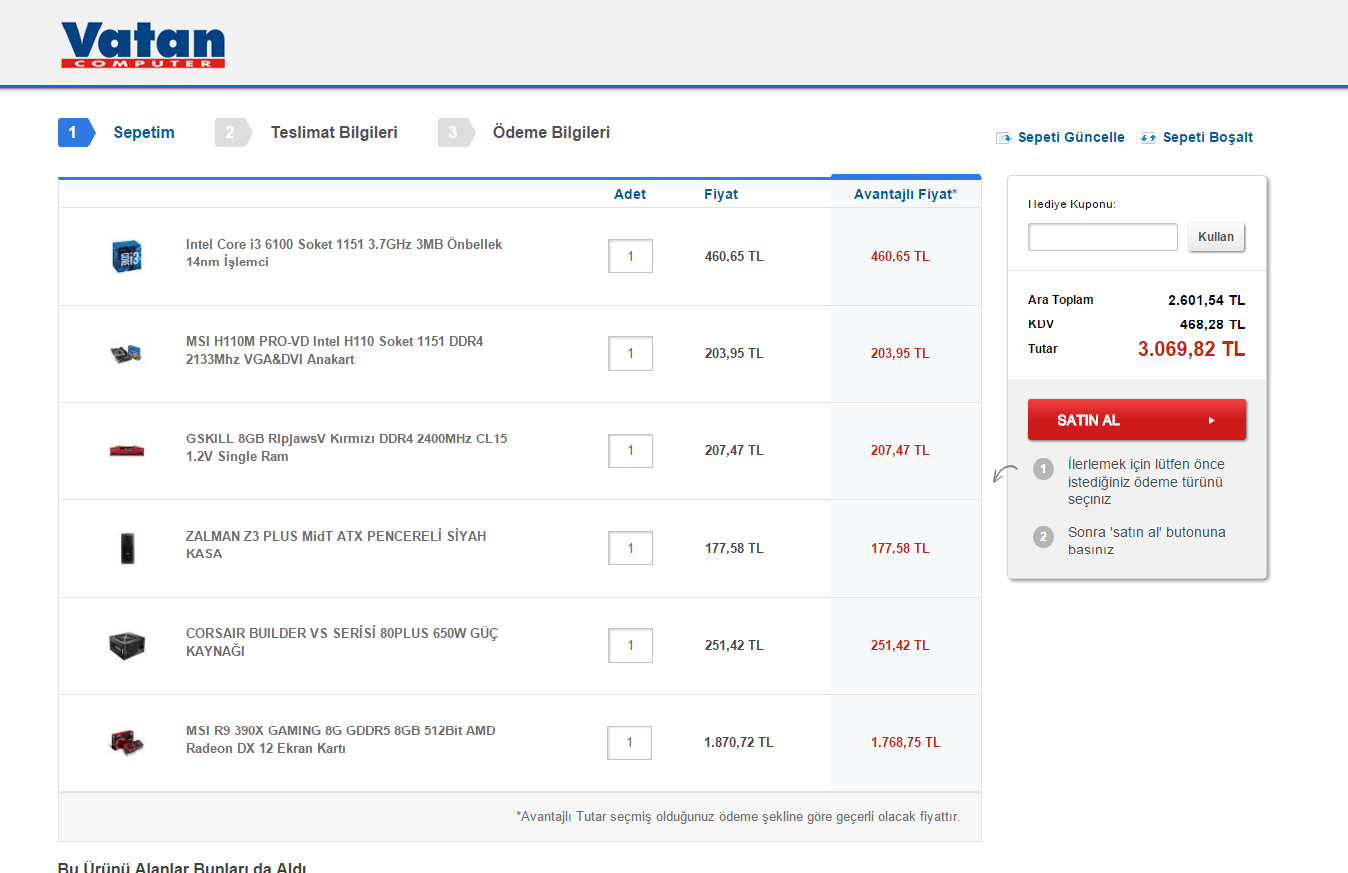Open the GSKILL 8GB RipjawsV product link

tap(346, 448)
